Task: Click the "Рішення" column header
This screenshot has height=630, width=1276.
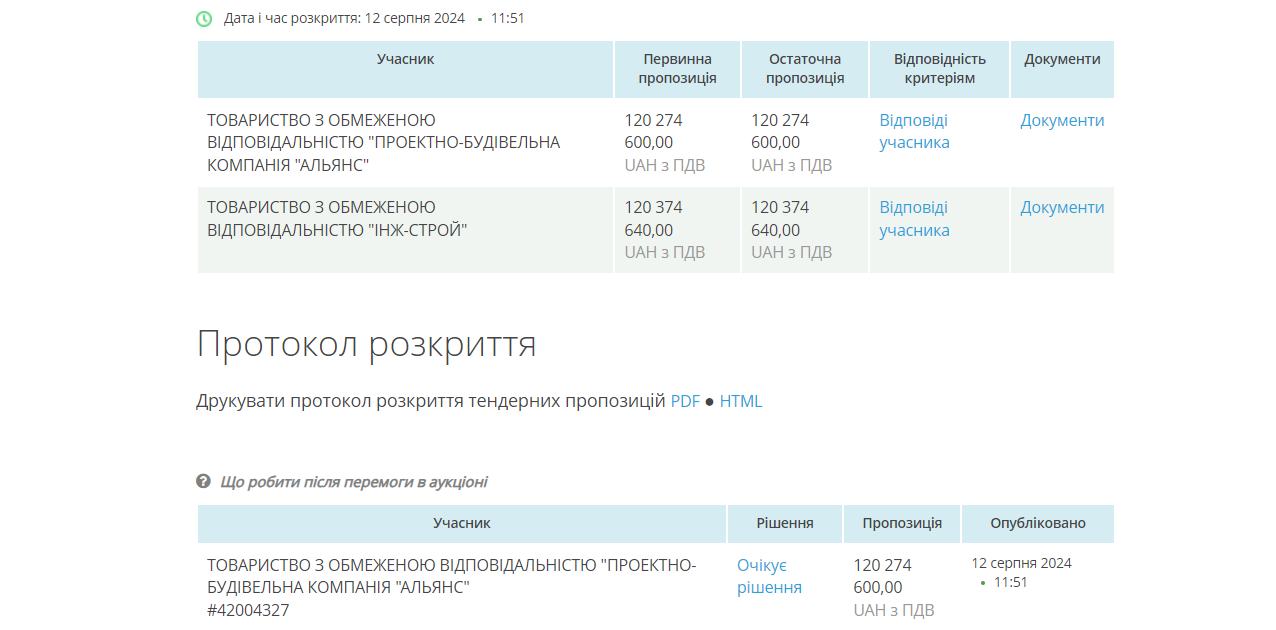Action: coord(784,523)
